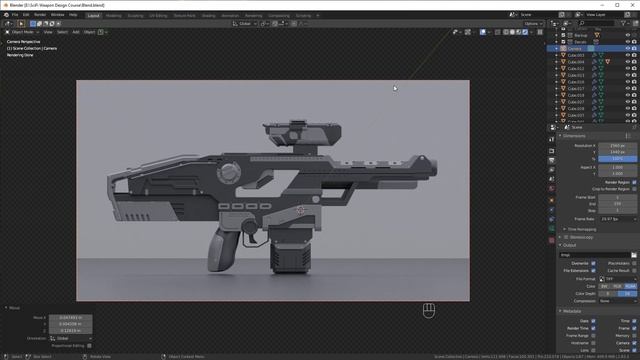This screenshot has width=640, height=360.
Task: Click the Blender logo icon
Action: point(6,15)
